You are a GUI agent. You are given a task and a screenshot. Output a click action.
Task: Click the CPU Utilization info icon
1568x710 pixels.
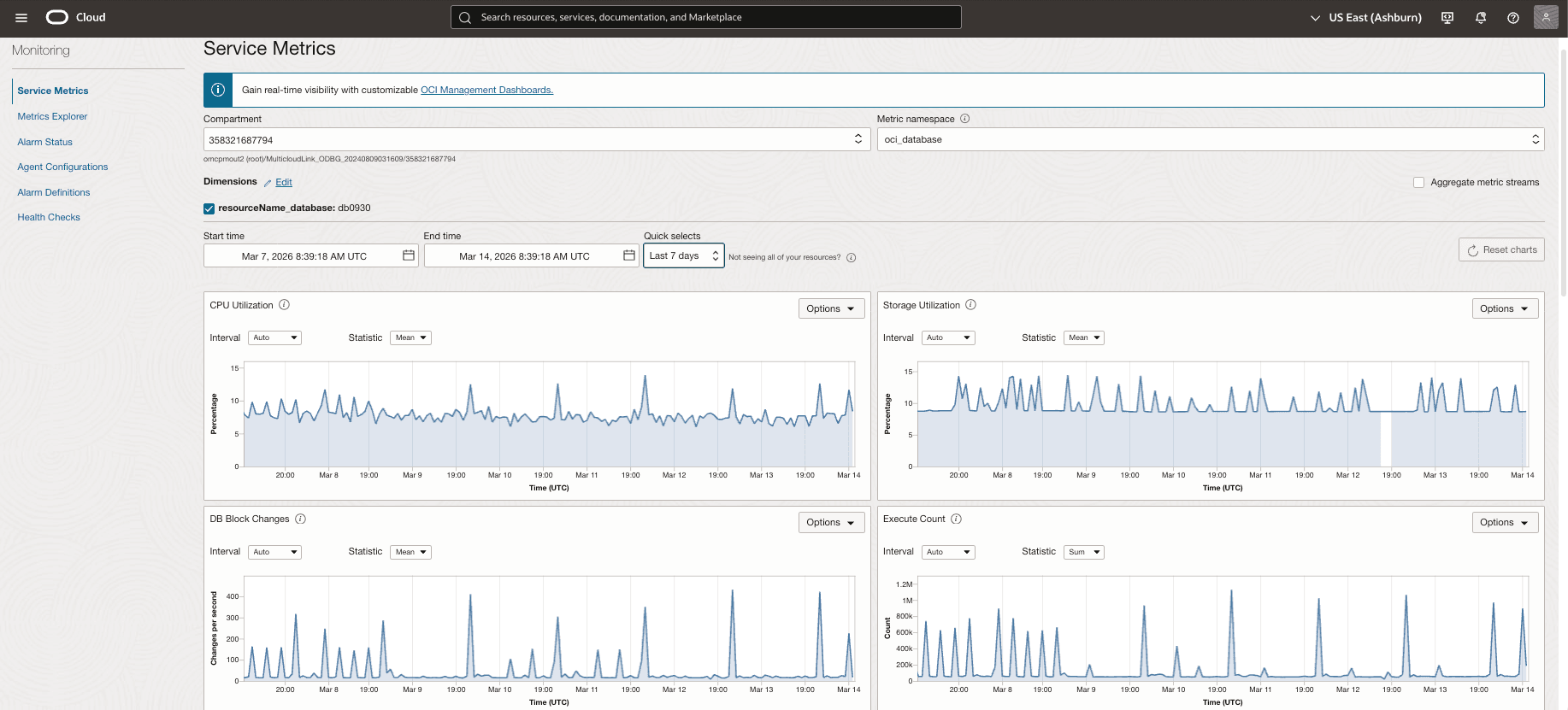tap(285, 305)
